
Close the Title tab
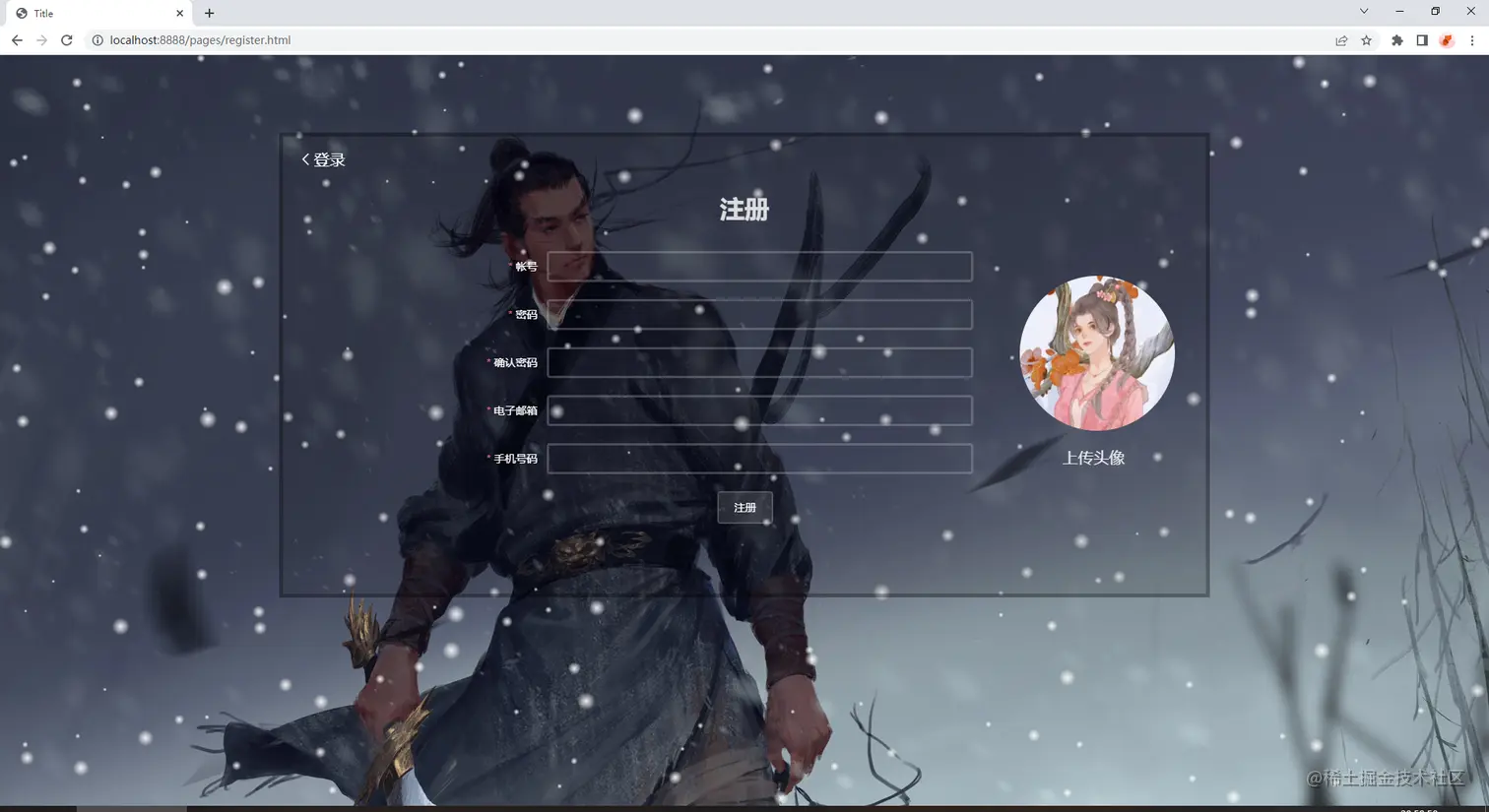point(179,13)
